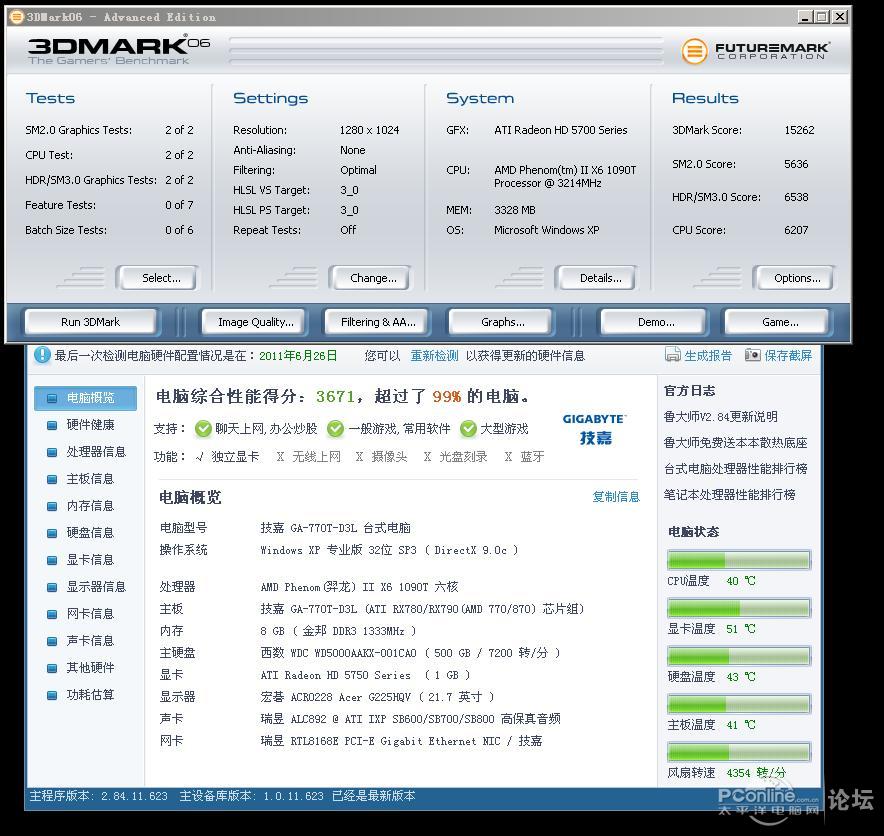
Task: Open 台式电脑处理器性能排行榜 link
Action: [735, 468]
